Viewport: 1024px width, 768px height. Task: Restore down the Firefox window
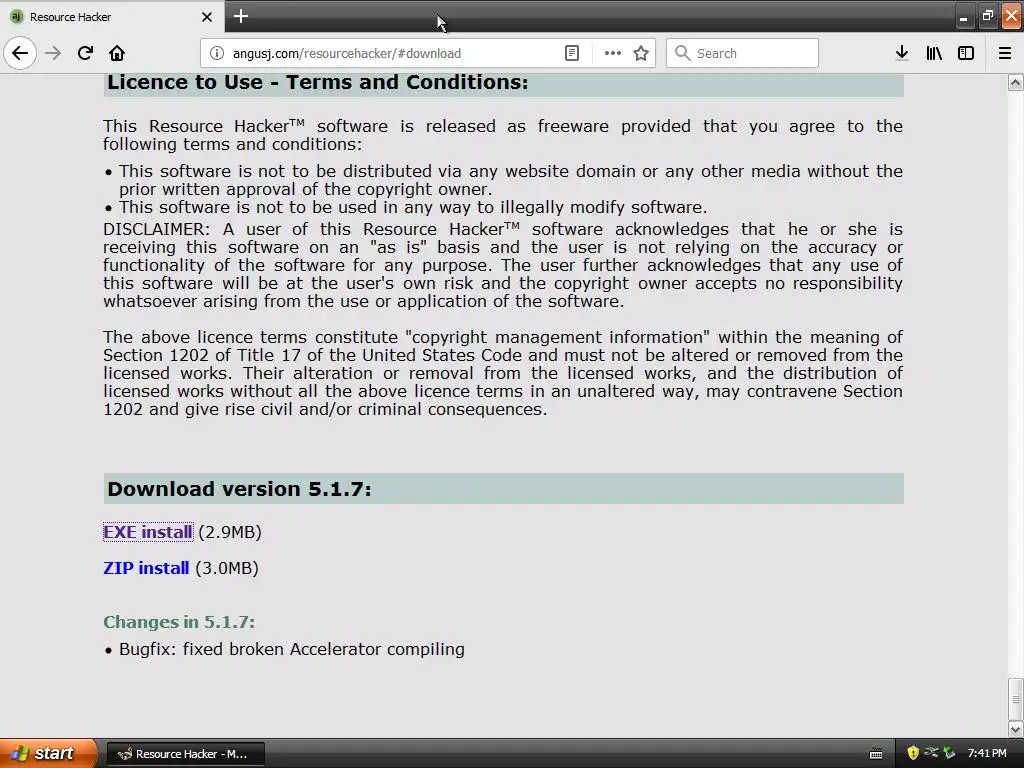[987, 16]
